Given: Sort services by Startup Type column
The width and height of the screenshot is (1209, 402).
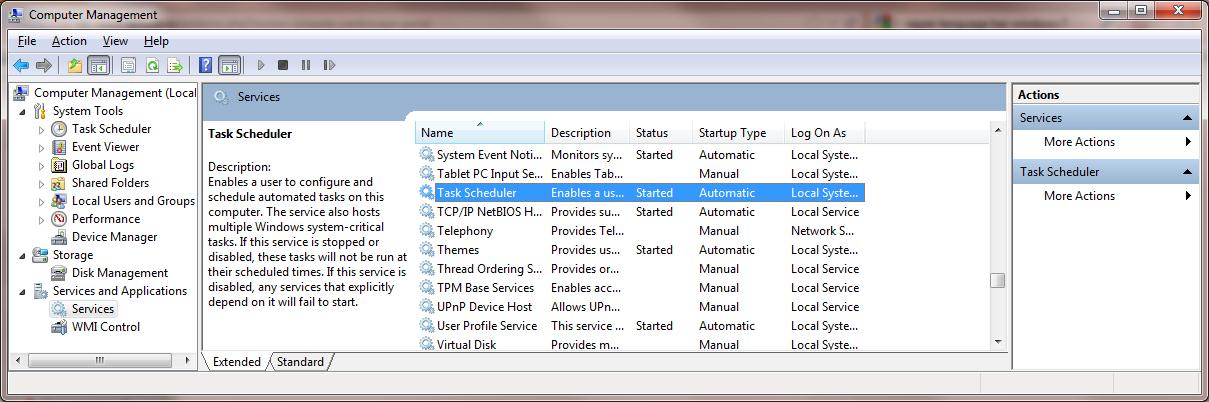Looking at the screenshot, I should (x=732, y=133).
